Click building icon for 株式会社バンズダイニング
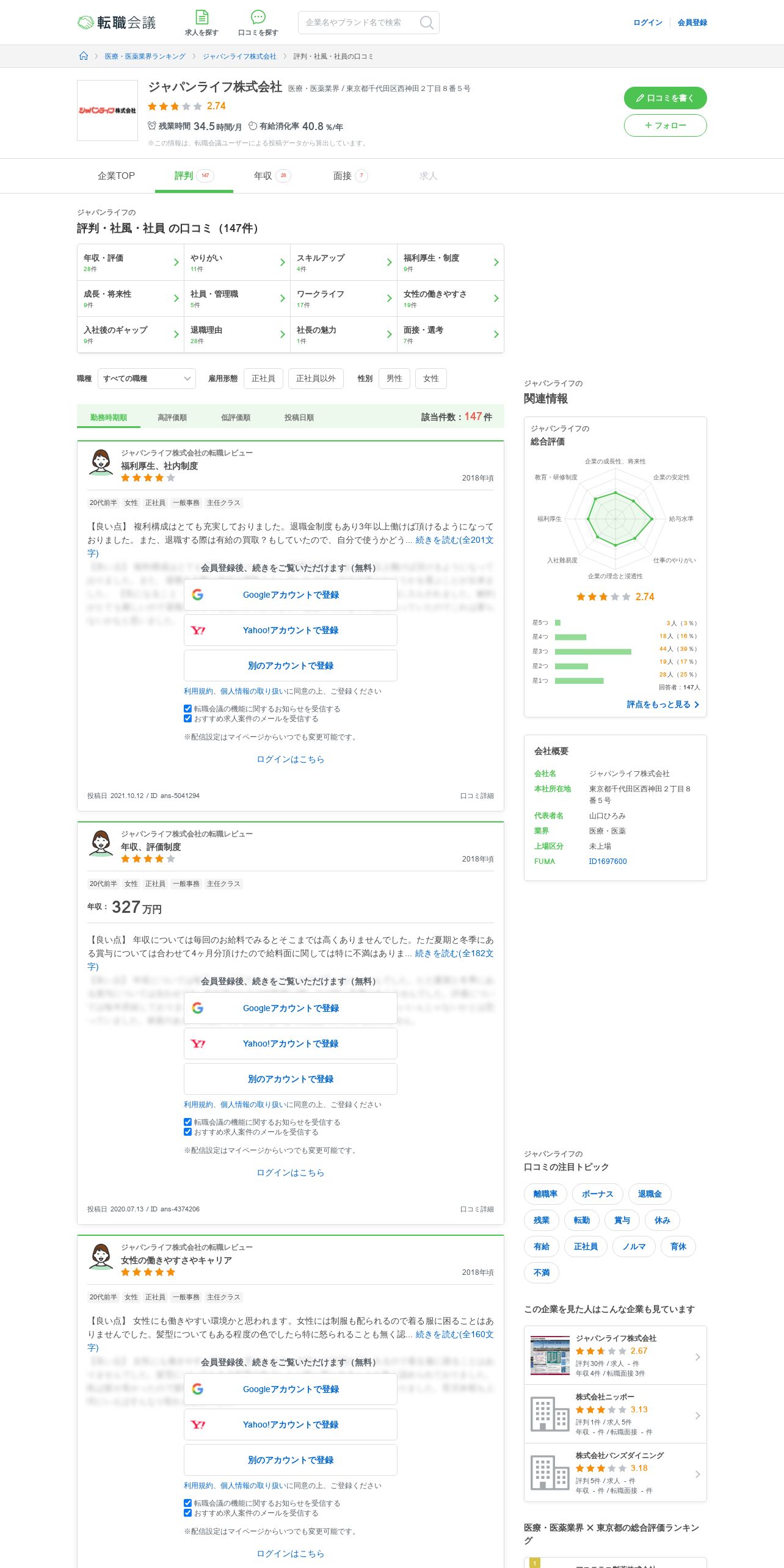The width and height of the screenshot is (784, 1568). tap(550, 1472)
